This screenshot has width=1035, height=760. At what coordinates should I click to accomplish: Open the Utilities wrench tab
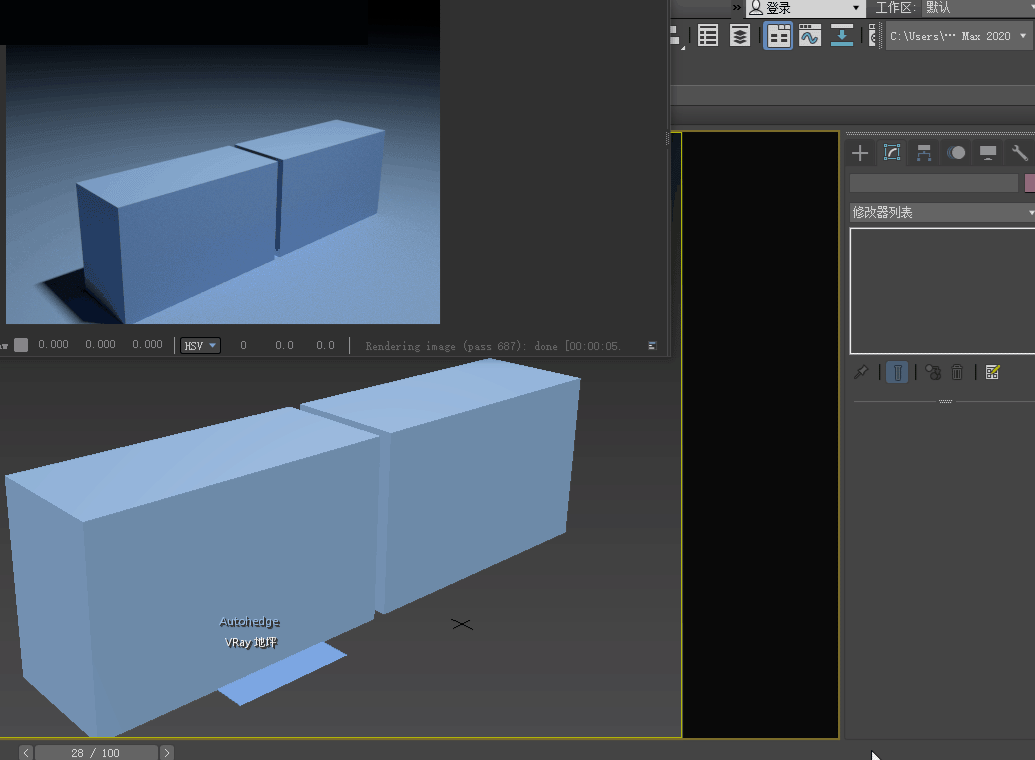[1019, 153]
